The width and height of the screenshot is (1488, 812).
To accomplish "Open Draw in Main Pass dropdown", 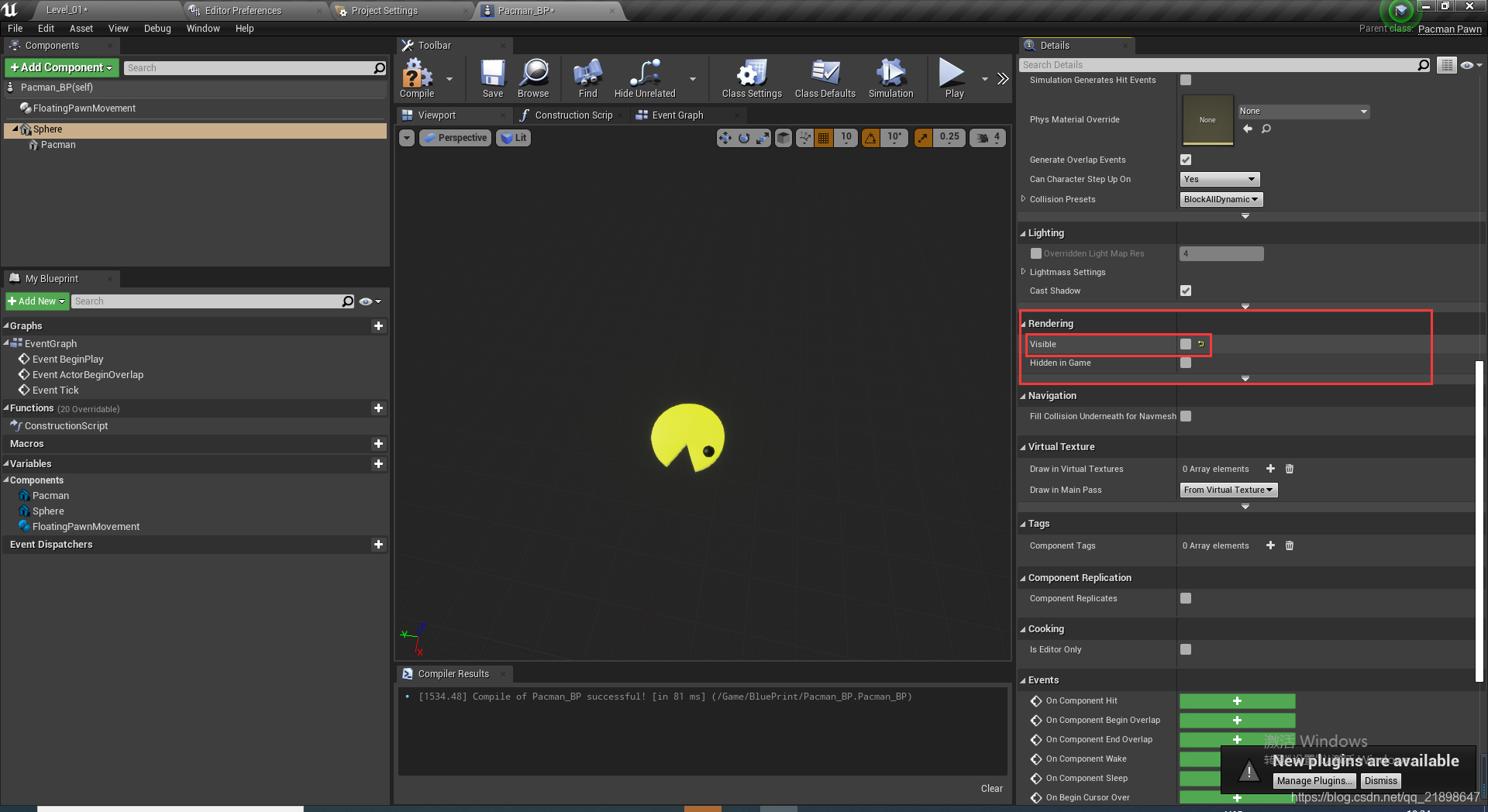I will coord(1228,490).
